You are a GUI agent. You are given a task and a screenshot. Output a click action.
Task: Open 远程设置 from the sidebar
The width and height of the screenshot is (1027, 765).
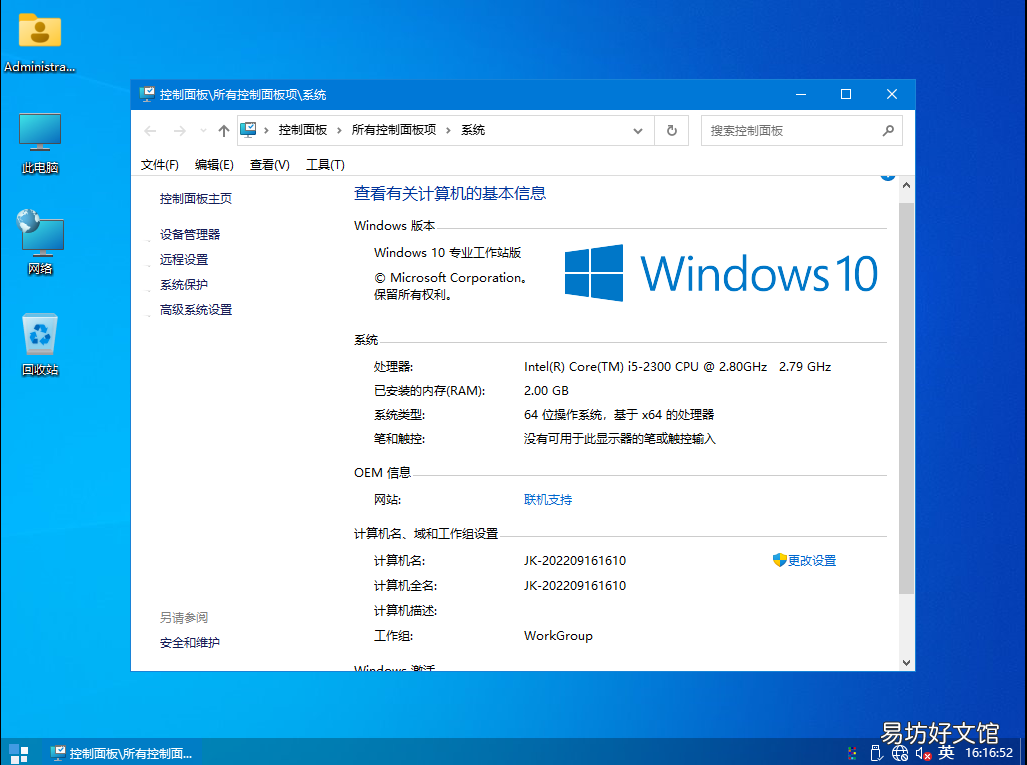coord(184,259)
